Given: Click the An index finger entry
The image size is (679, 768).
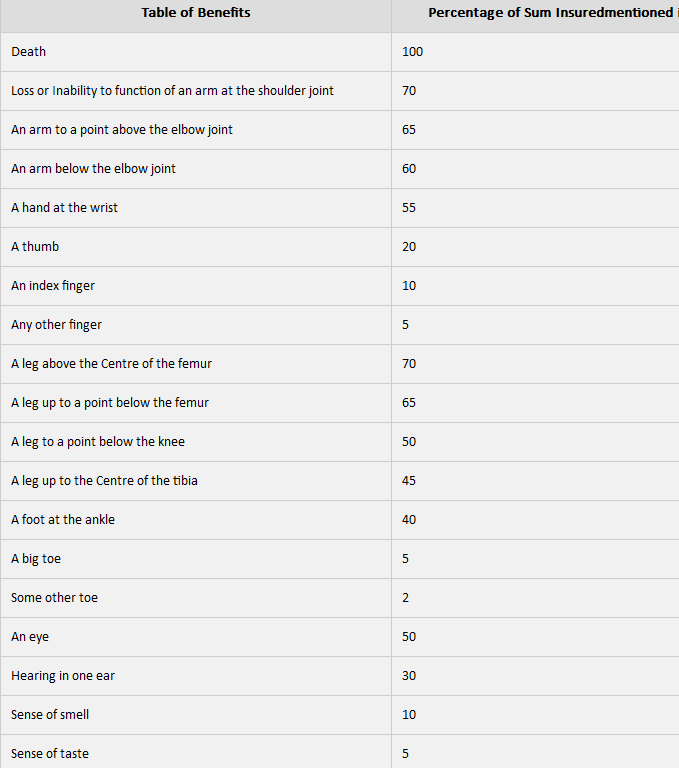Looking at the screenshot, I should click(x=53, y=286).
